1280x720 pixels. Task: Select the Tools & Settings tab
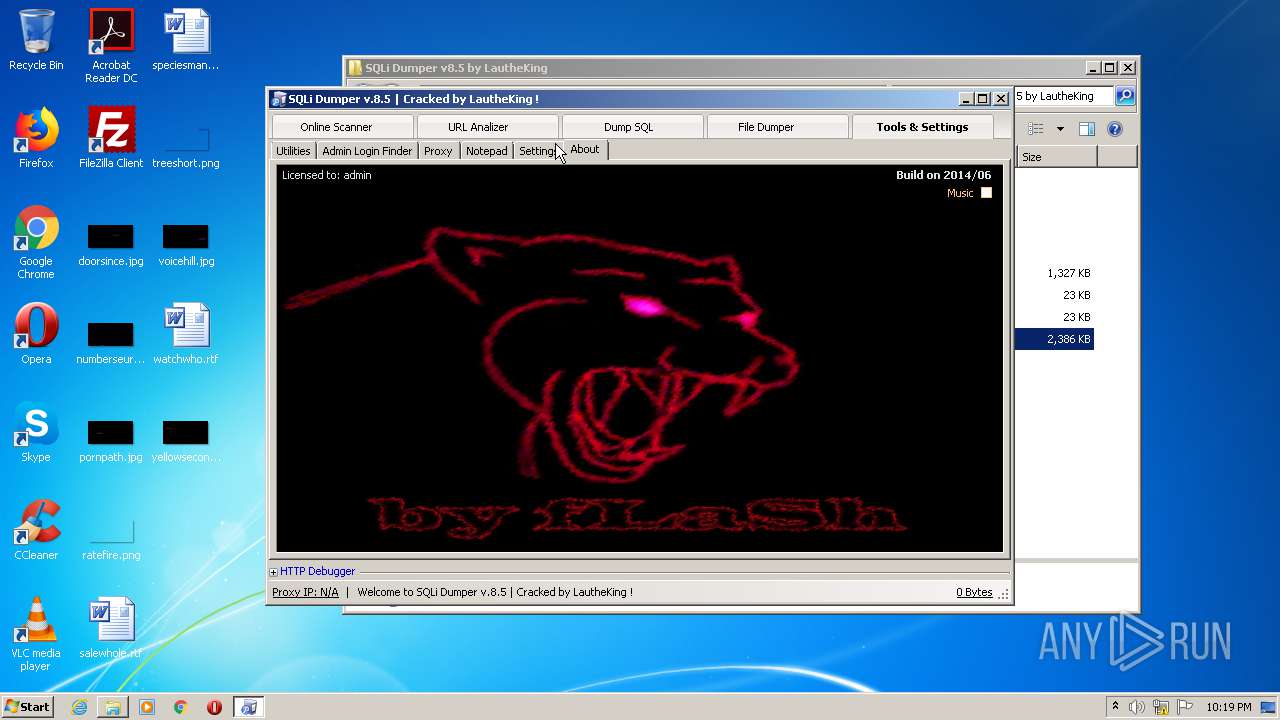pyautogui.click(x=922, y=127)
